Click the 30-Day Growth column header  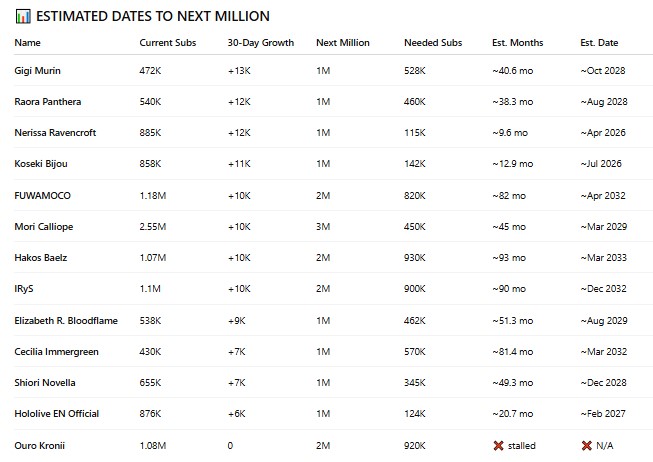click(x=260, y=43)
